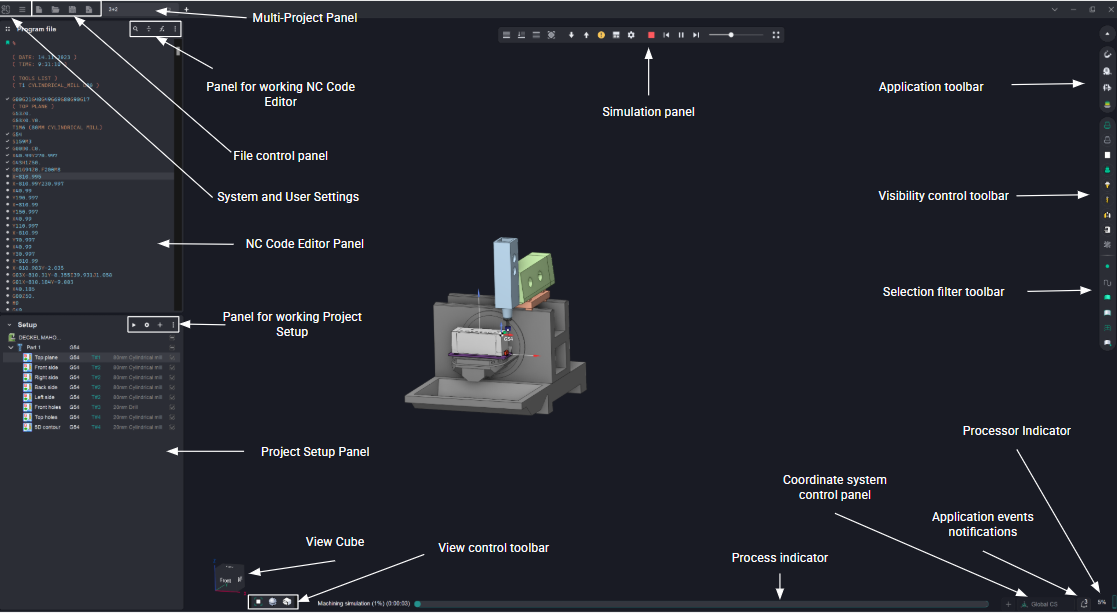This screenshot has width=1117, height=613.
Task: Select the Right side operation row
Action: (47, 377)
